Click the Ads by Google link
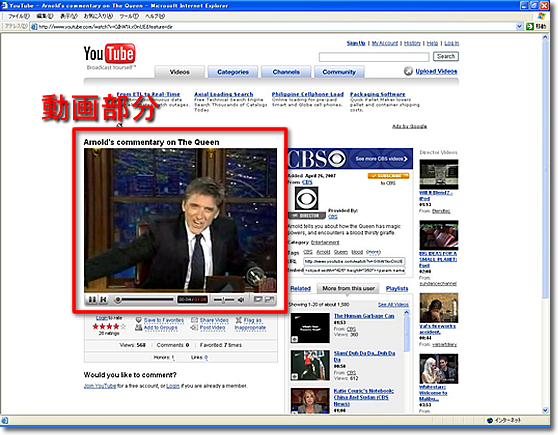This screenshot has width=558, height=435. coord(409,126)
